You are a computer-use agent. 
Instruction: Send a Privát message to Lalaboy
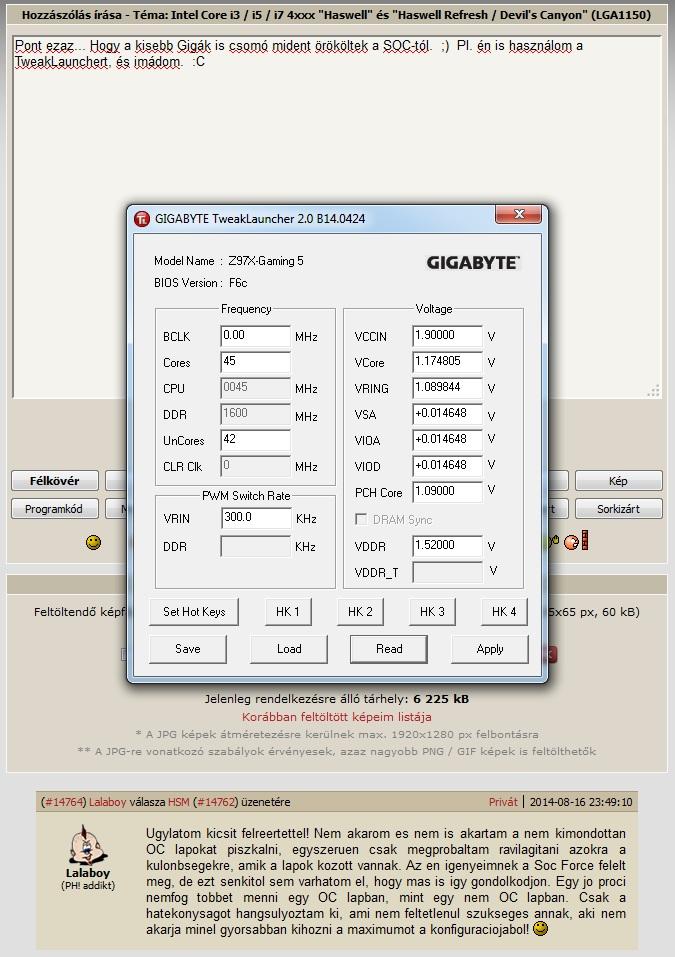503,802
